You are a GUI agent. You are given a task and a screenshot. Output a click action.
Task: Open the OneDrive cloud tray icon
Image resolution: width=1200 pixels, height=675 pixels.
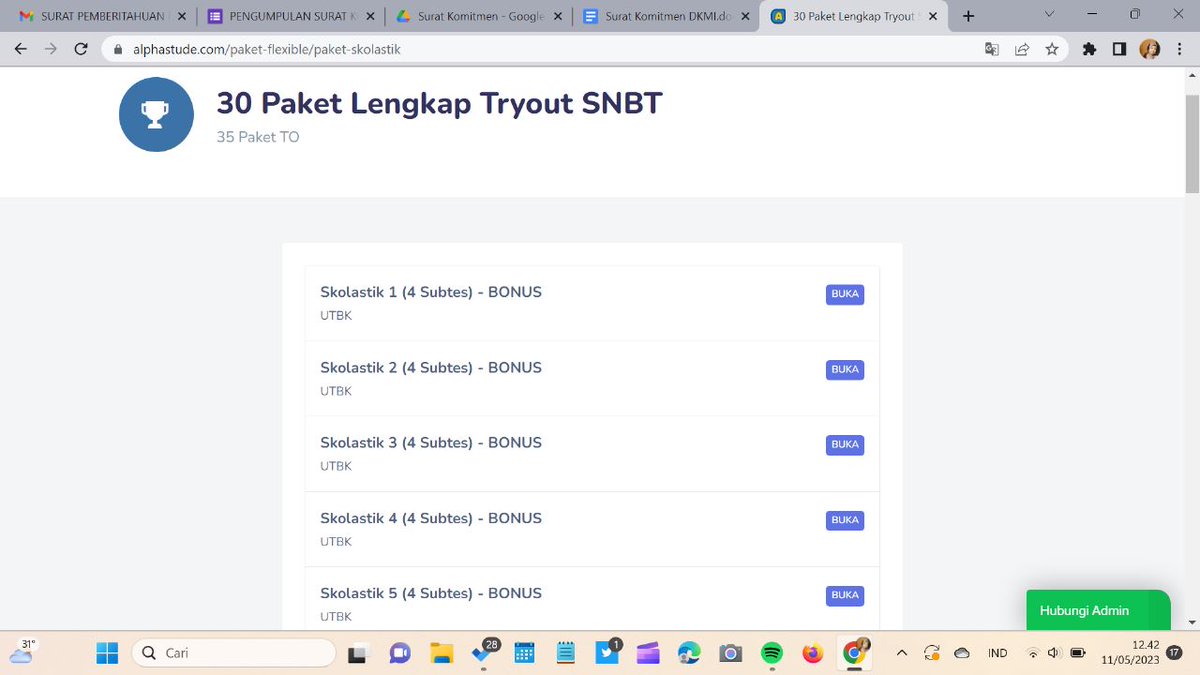point(962,653)
